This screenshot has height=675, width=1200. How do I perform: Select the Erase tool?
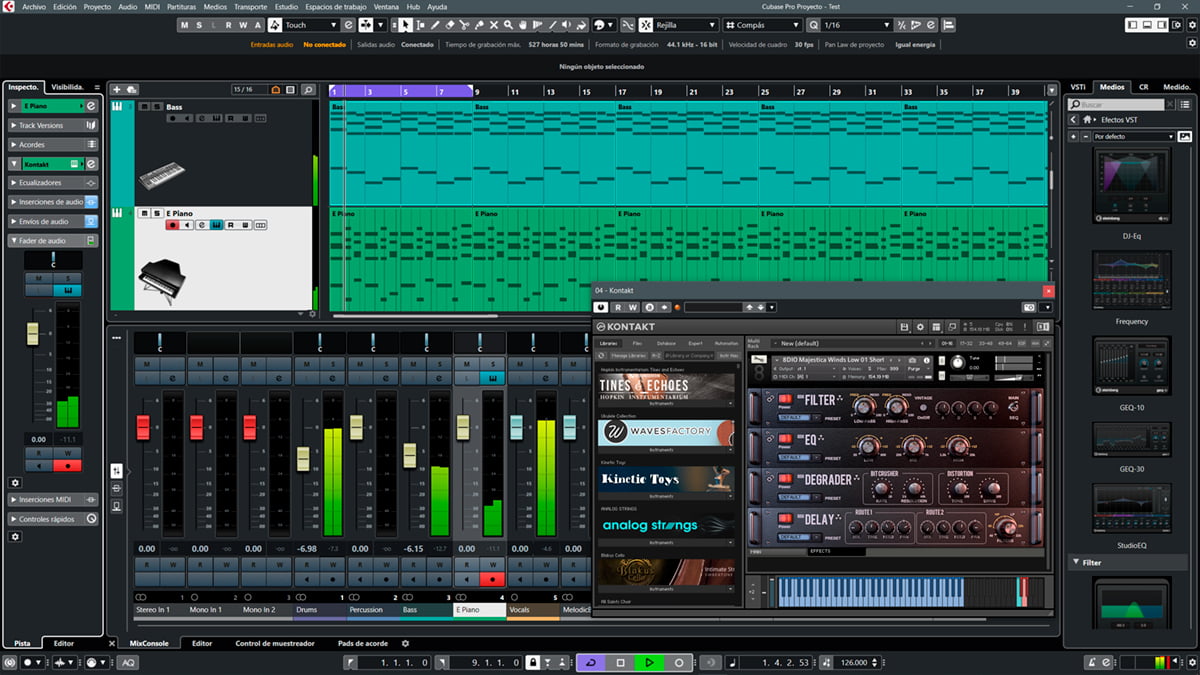click(450, 25)
